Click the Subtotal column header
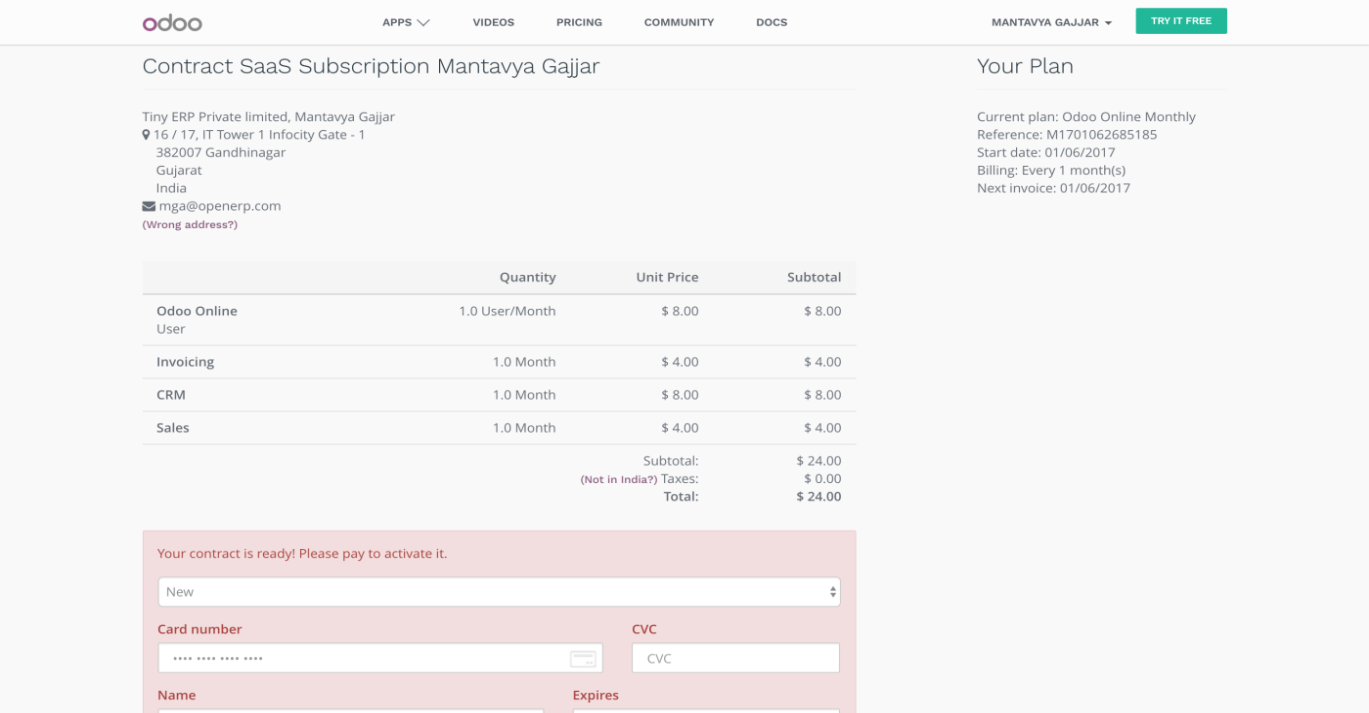 [x=814, y=277]
